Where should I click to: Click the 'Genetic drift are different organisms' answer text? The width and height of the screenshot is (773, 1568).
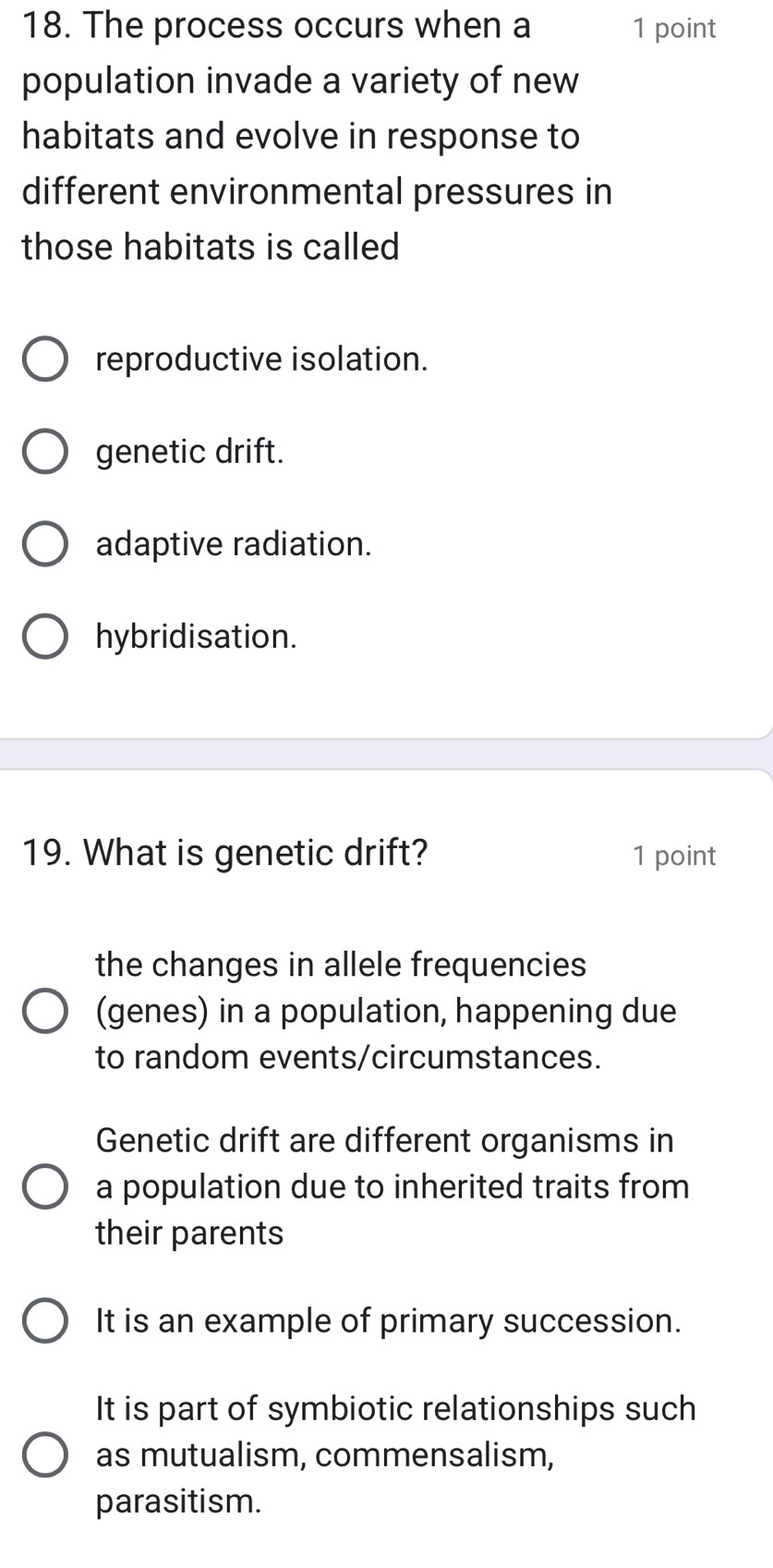point(384,1140)
